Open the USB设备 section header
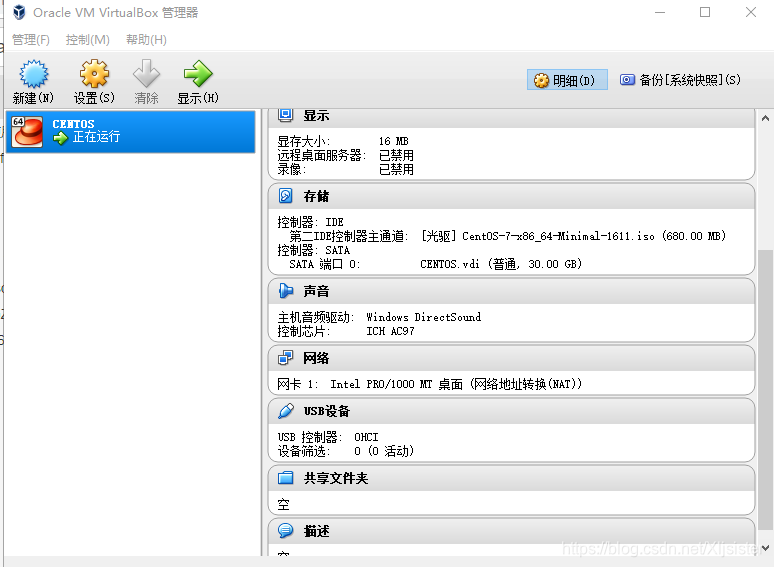Viewport: 774px width, 567px height. (511, 412)
